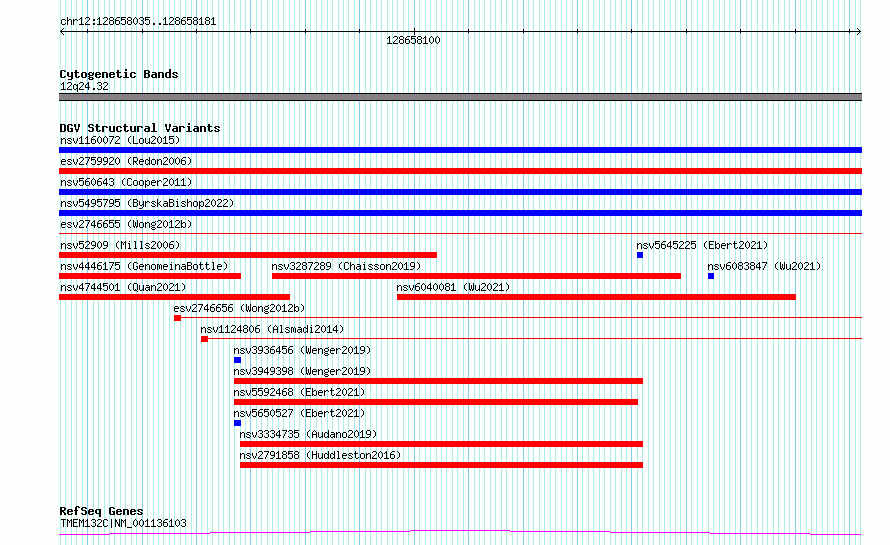
Task: Click the red bar under nsv3949398 (Wenger2019)
Action: point(438,381)
